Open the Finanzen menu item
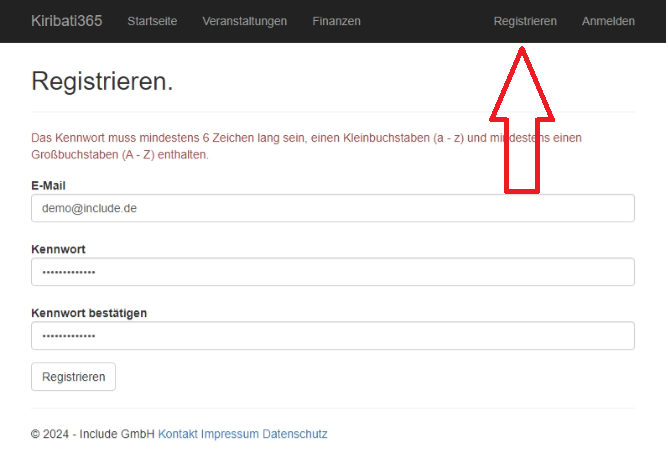Screen dimensions: 668x460 point(336,21)
